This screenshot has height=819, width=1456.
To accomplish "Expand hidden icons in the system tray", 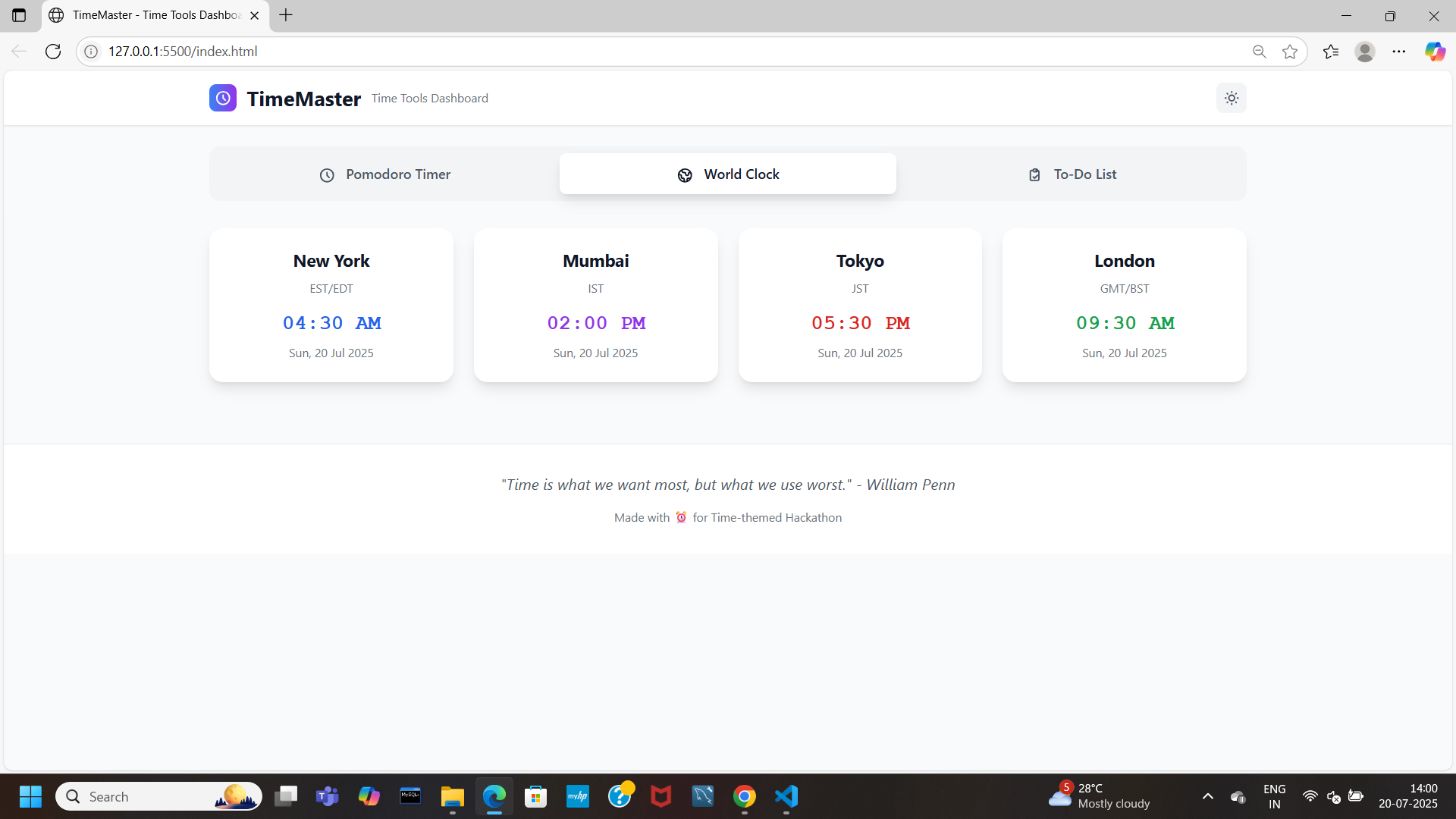I will point(1208,796).
